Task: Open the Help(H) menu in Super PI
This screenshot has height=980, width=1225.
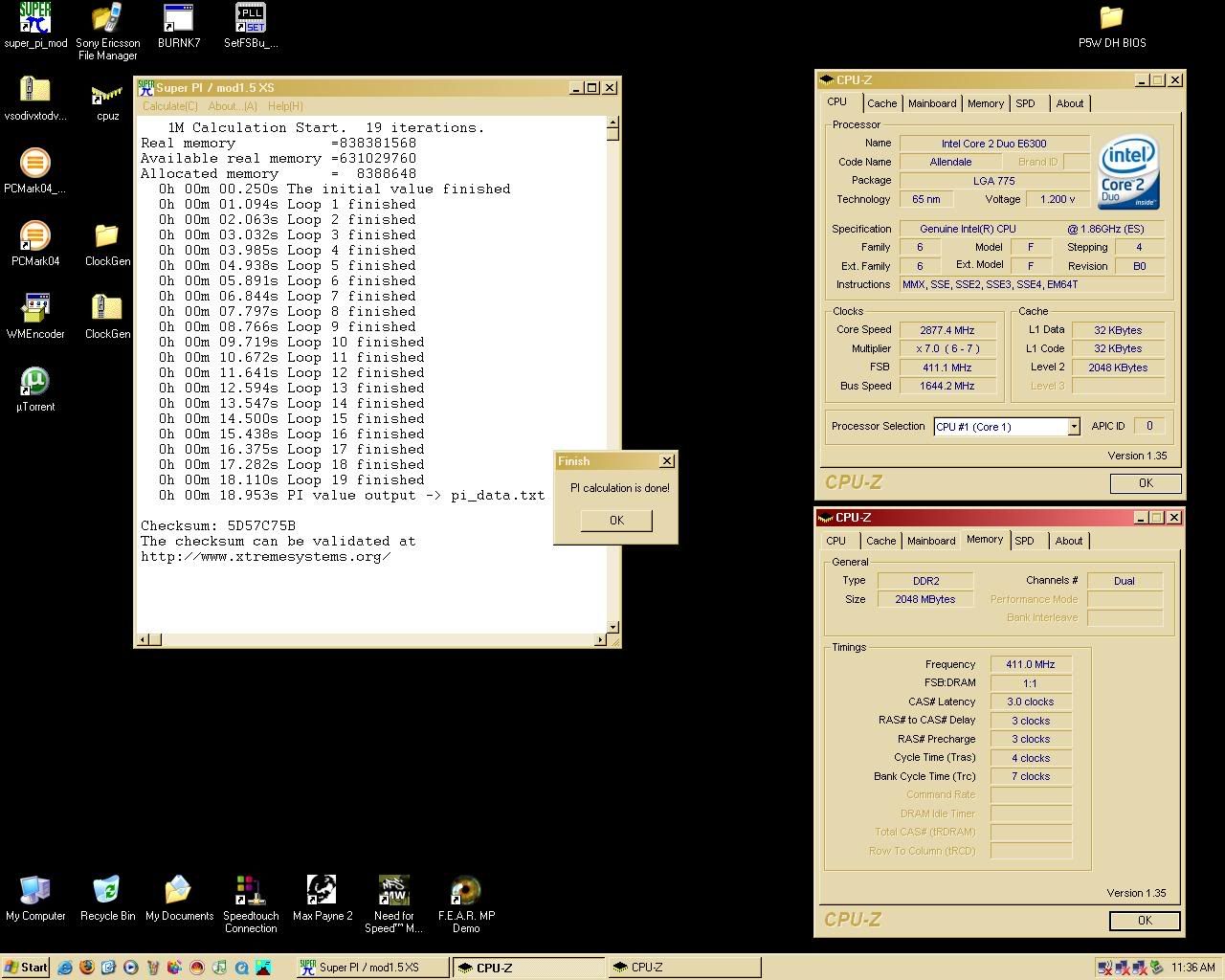Action: 285,106
